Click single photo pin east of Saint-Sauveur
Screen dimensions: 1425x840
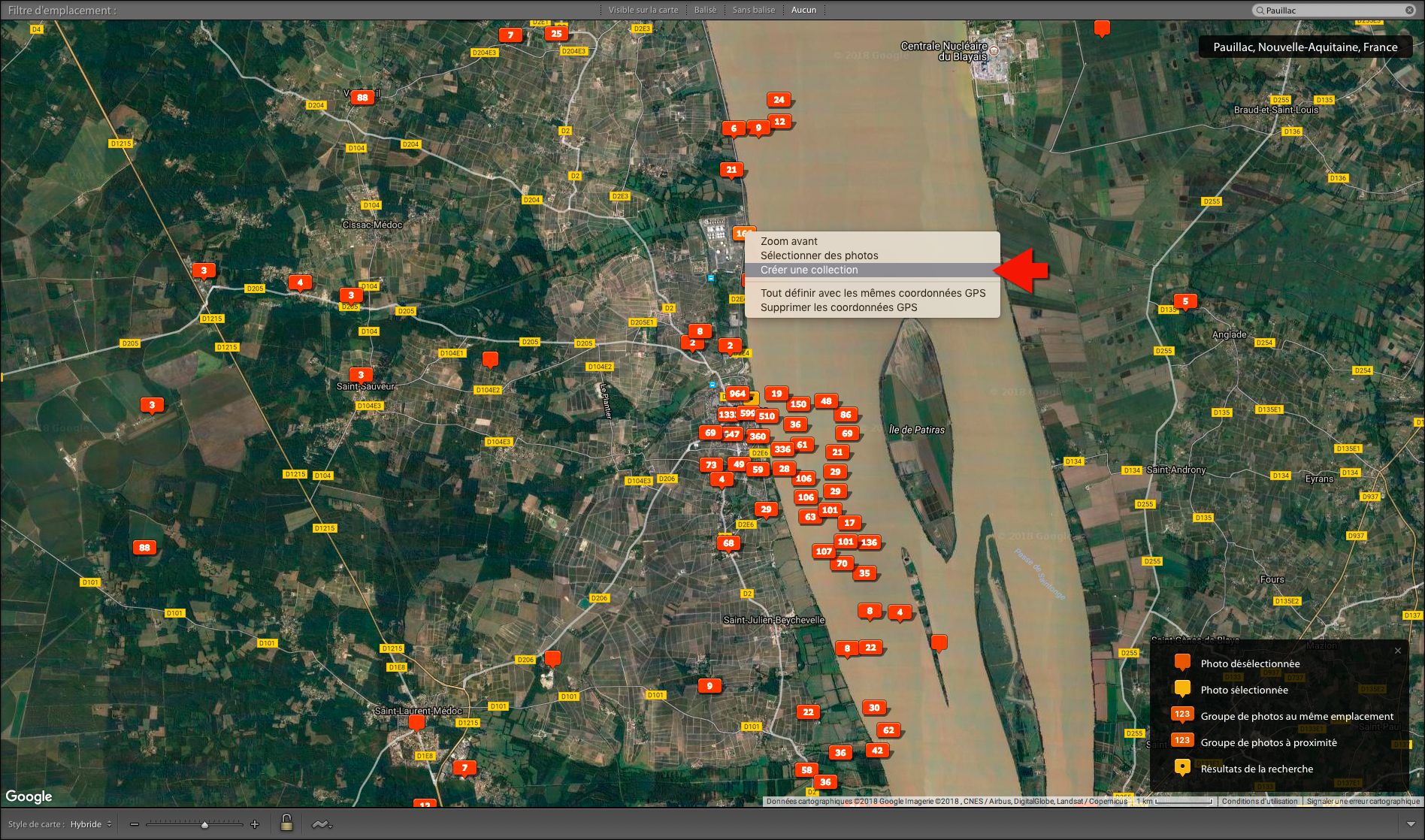click(x=490, y=359)
